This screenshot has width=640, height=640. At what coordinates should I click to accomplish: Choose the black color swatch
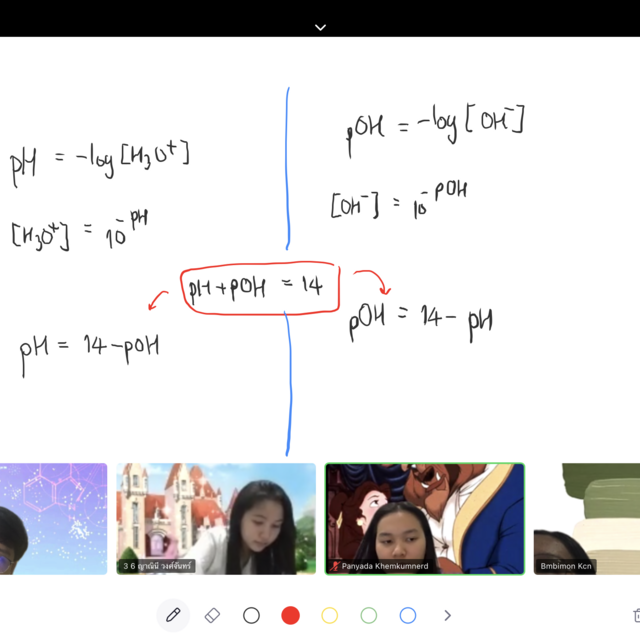pos(251,615)
